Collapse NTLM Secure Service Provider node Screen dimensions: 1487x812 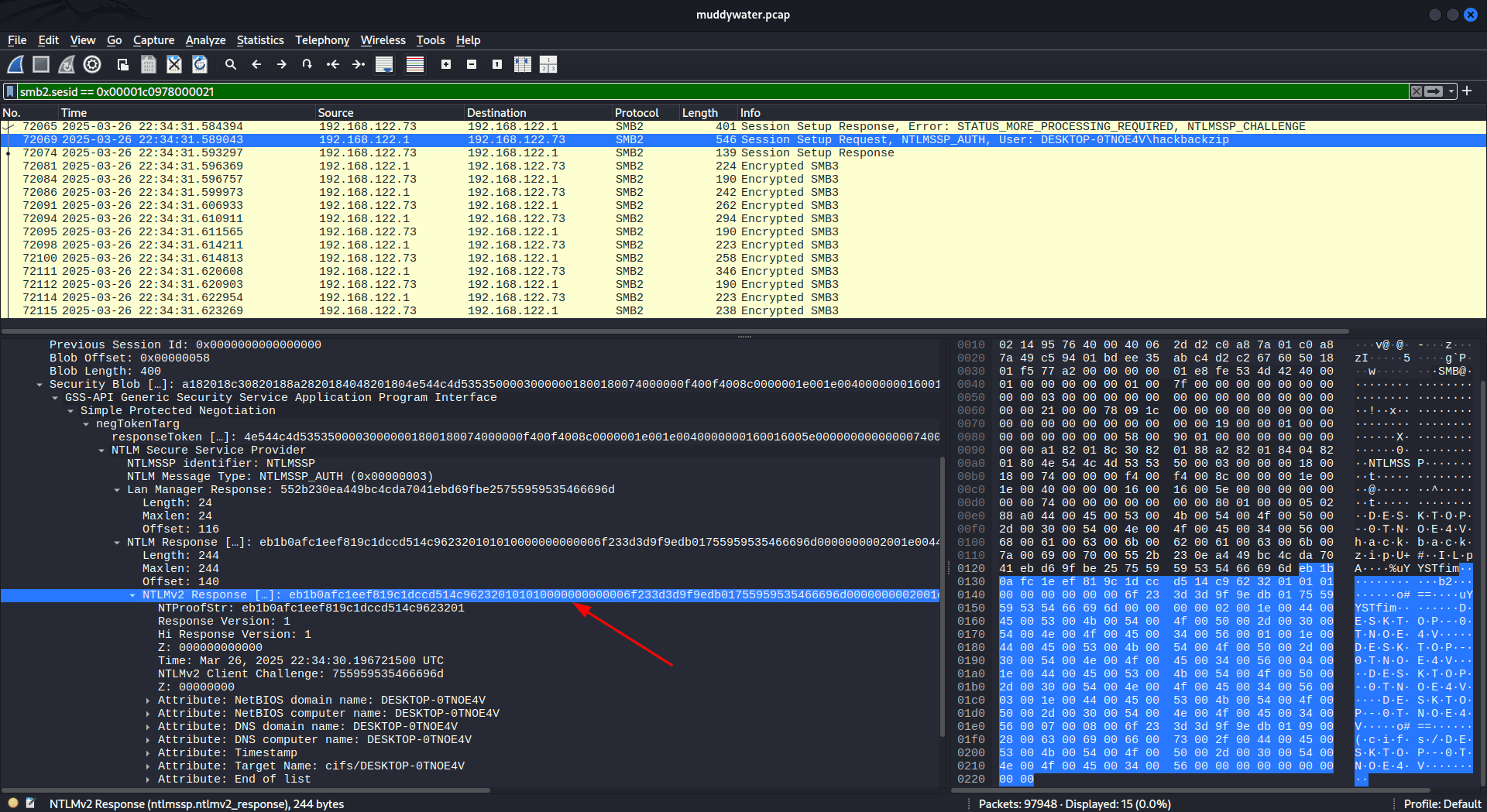101,451
